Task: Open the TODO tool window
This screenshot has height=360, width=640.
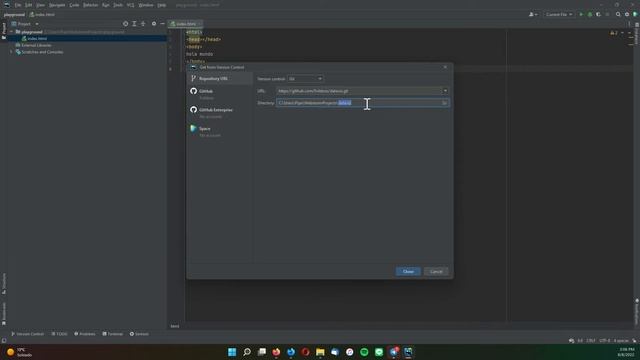Action: point(60,334)
